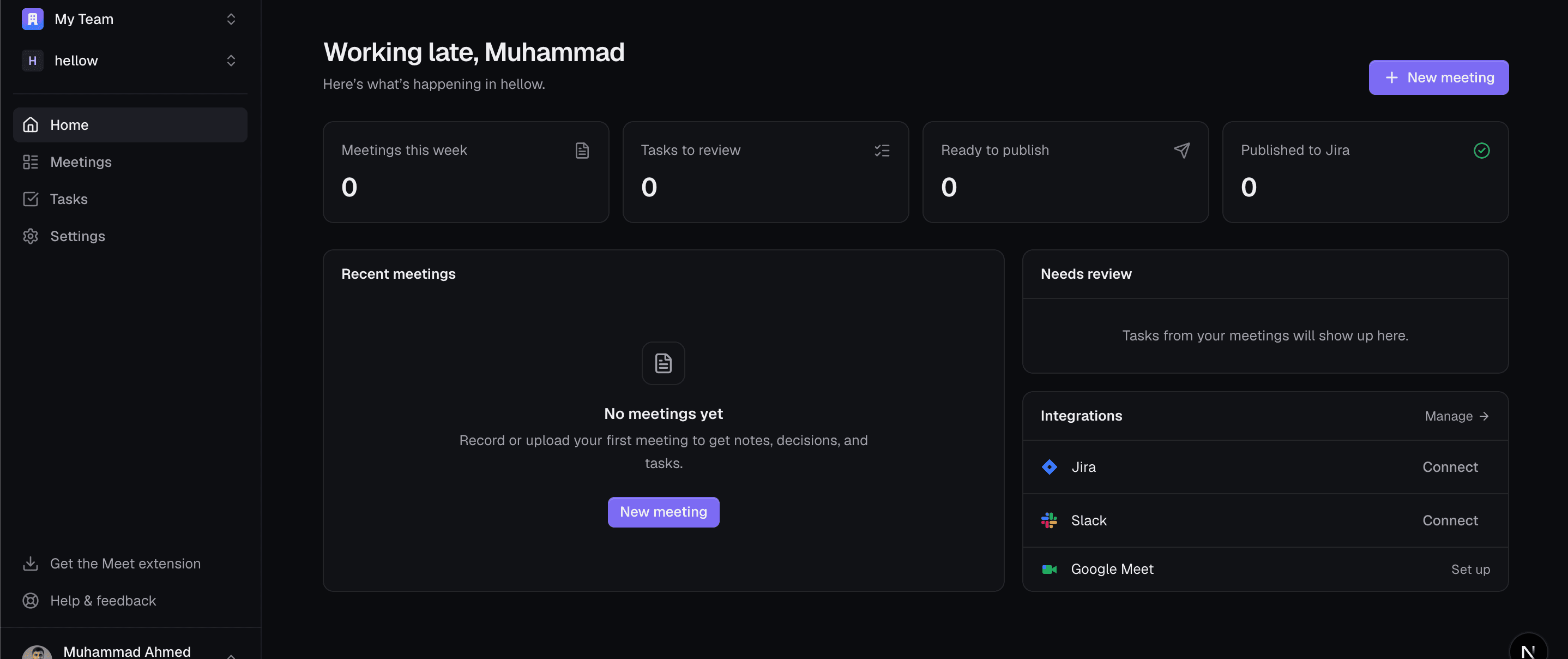Click the Meetings this week card label

pos(404,151)
